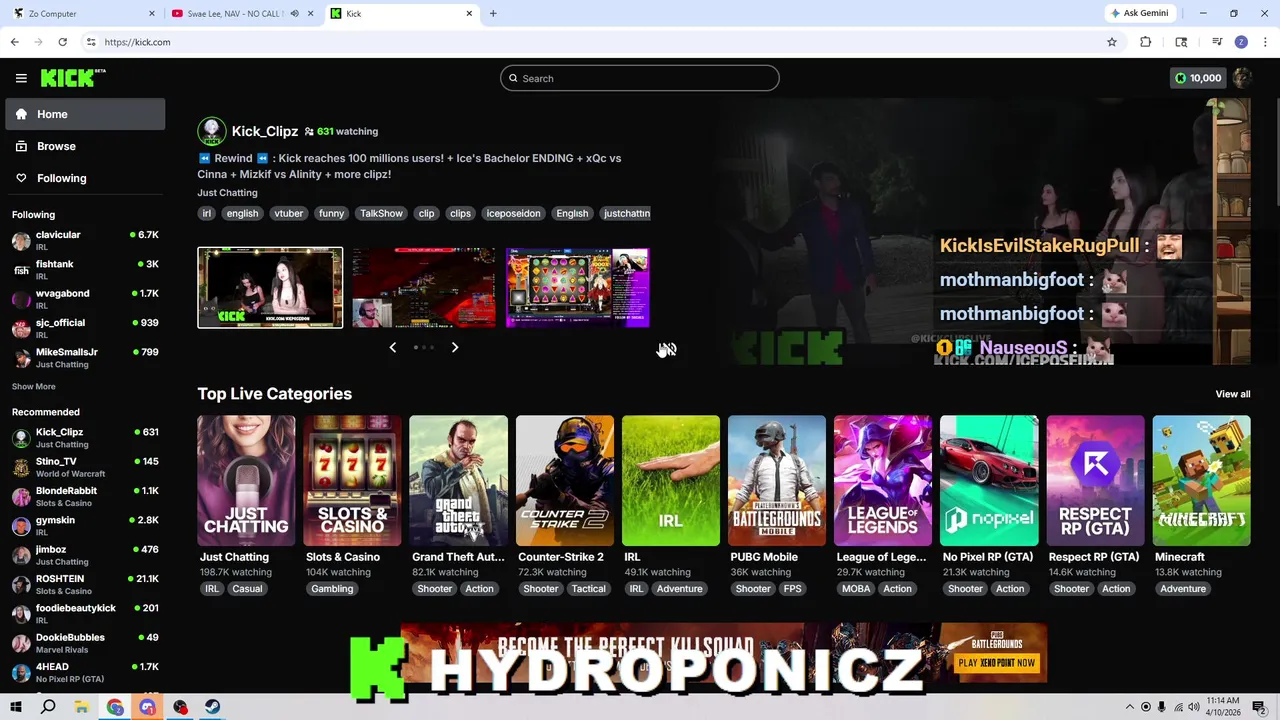This screenshot has height=720, width=1280.
Task: Open ROSHTEIN recommended channel
Action: coord(85,584)
